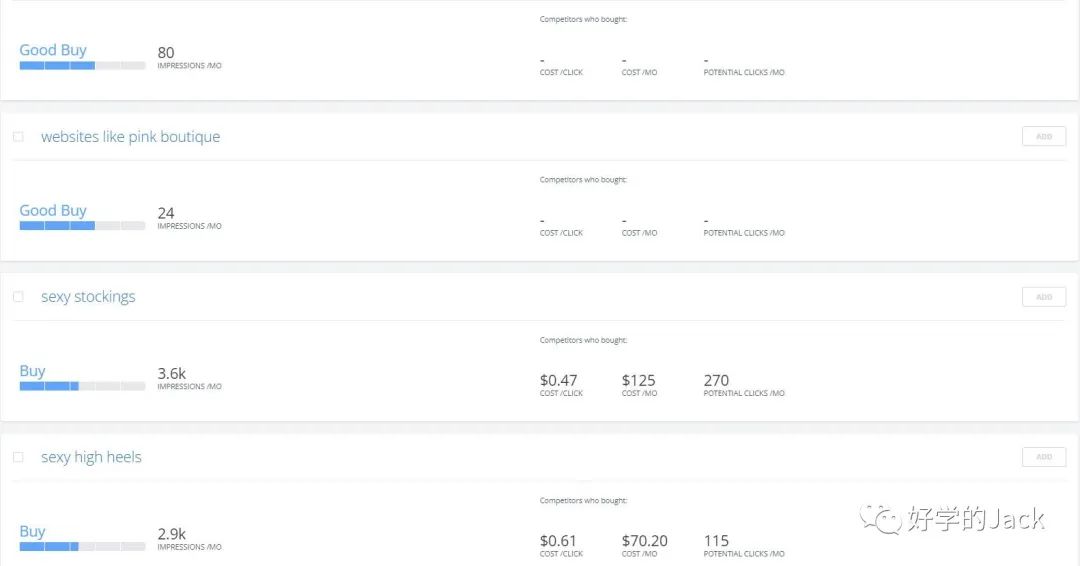Screen dimensions: 1080x566
Task: Select the sexy high heels checkbox
Action: click(18, 457)
